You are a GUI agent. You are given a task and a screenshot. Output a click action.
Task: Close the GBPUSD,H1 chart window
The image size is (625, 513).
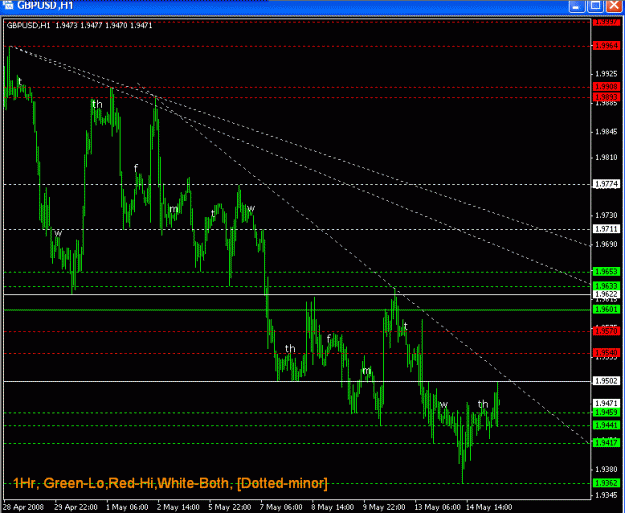[x=614, y=6]
